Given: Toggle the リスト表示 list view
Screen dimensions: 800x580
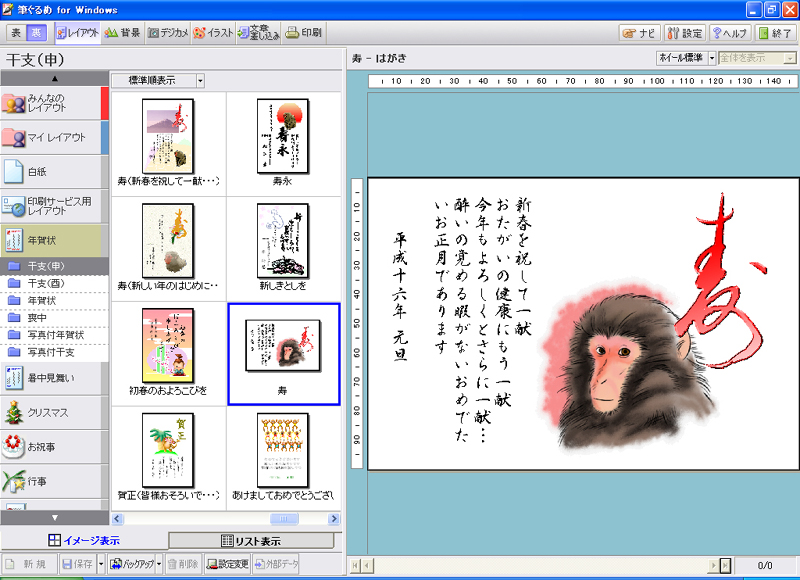Looking at the screenshot, I should point(255,541).
